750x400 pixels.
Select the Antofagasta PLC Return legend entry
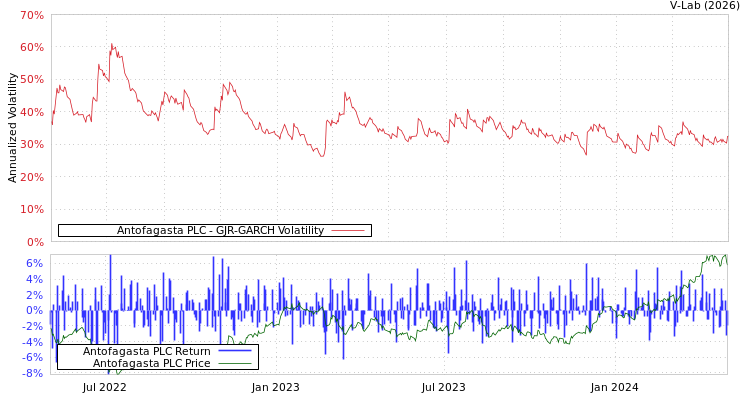[x=146, y=351]
